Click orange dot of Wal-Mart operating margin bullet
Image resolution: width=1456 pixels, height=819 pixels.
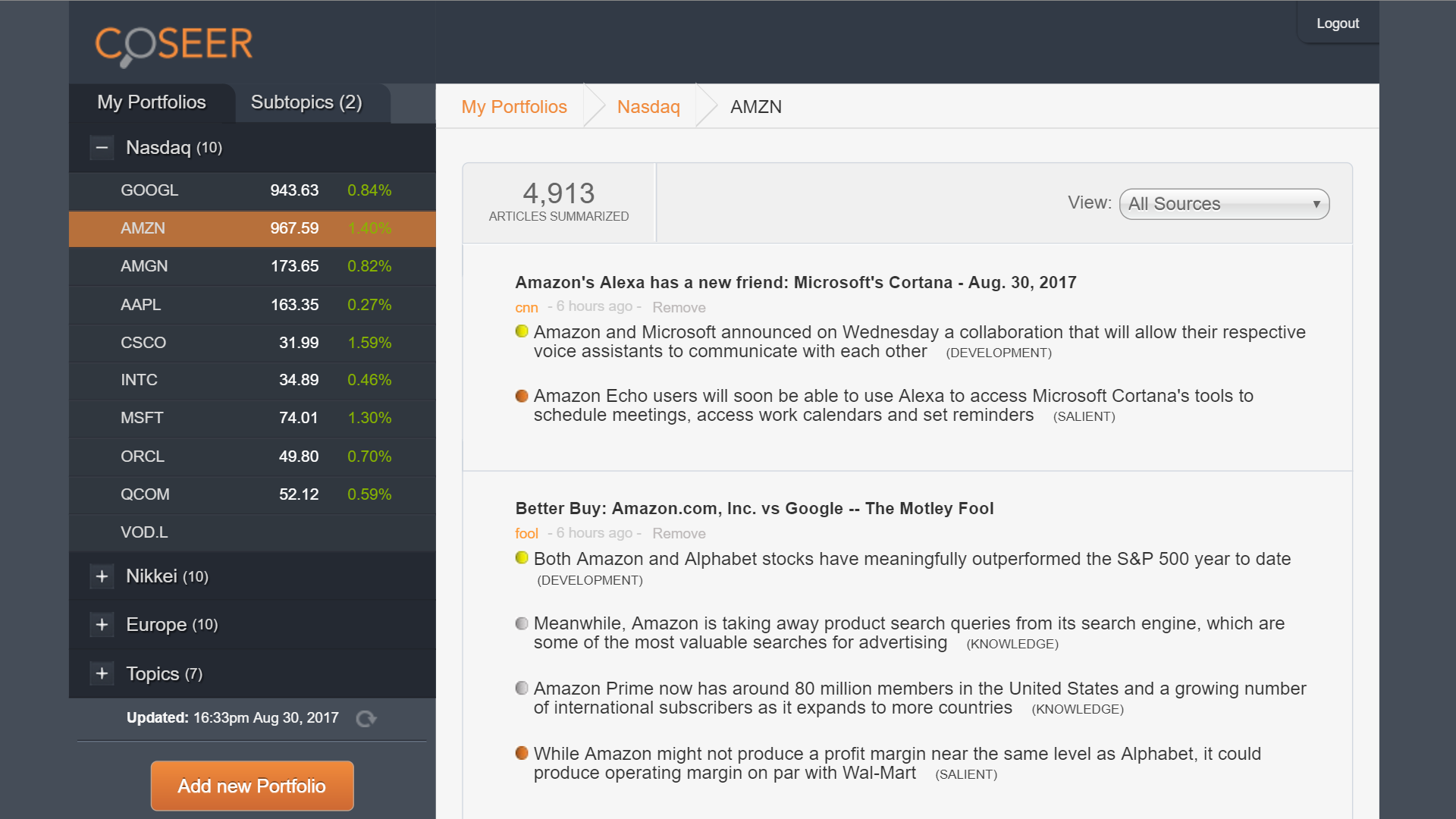tap(522, 753)
